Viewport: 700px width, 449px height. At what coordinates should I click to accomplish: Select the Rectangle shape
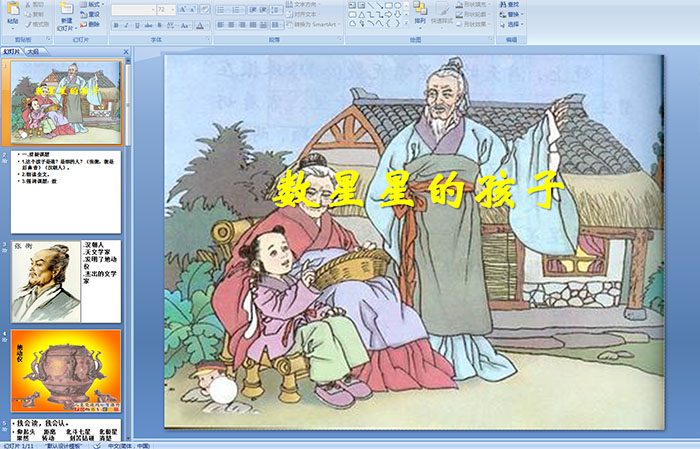coord(389,5)
